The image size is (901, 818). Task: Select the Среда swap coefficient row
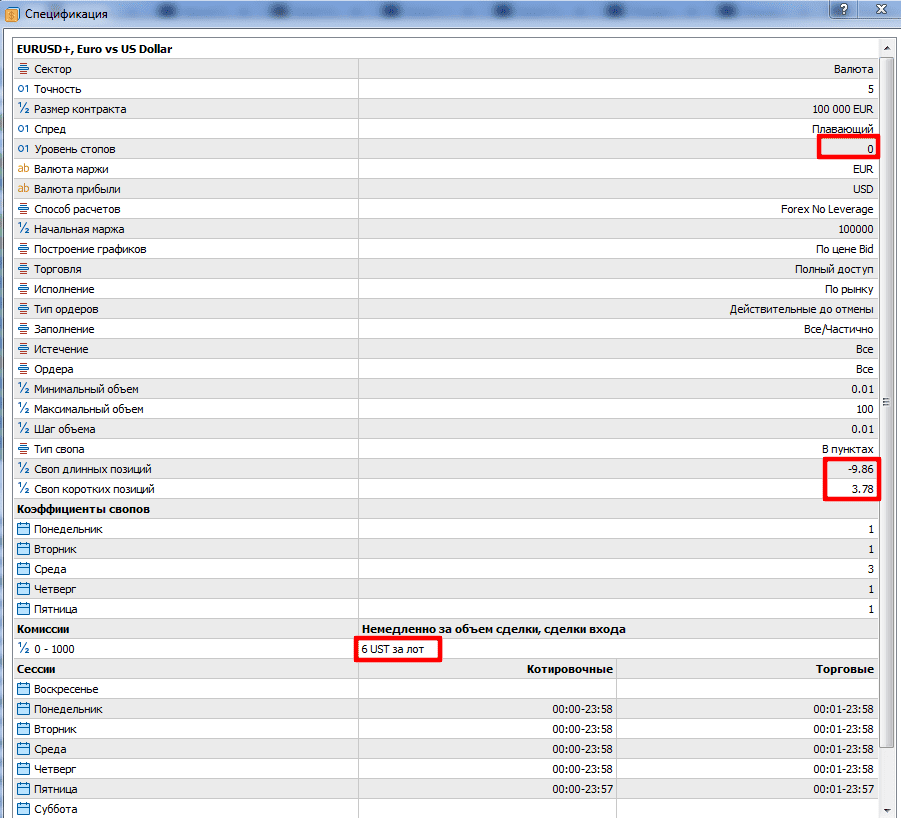coord(446,569)
